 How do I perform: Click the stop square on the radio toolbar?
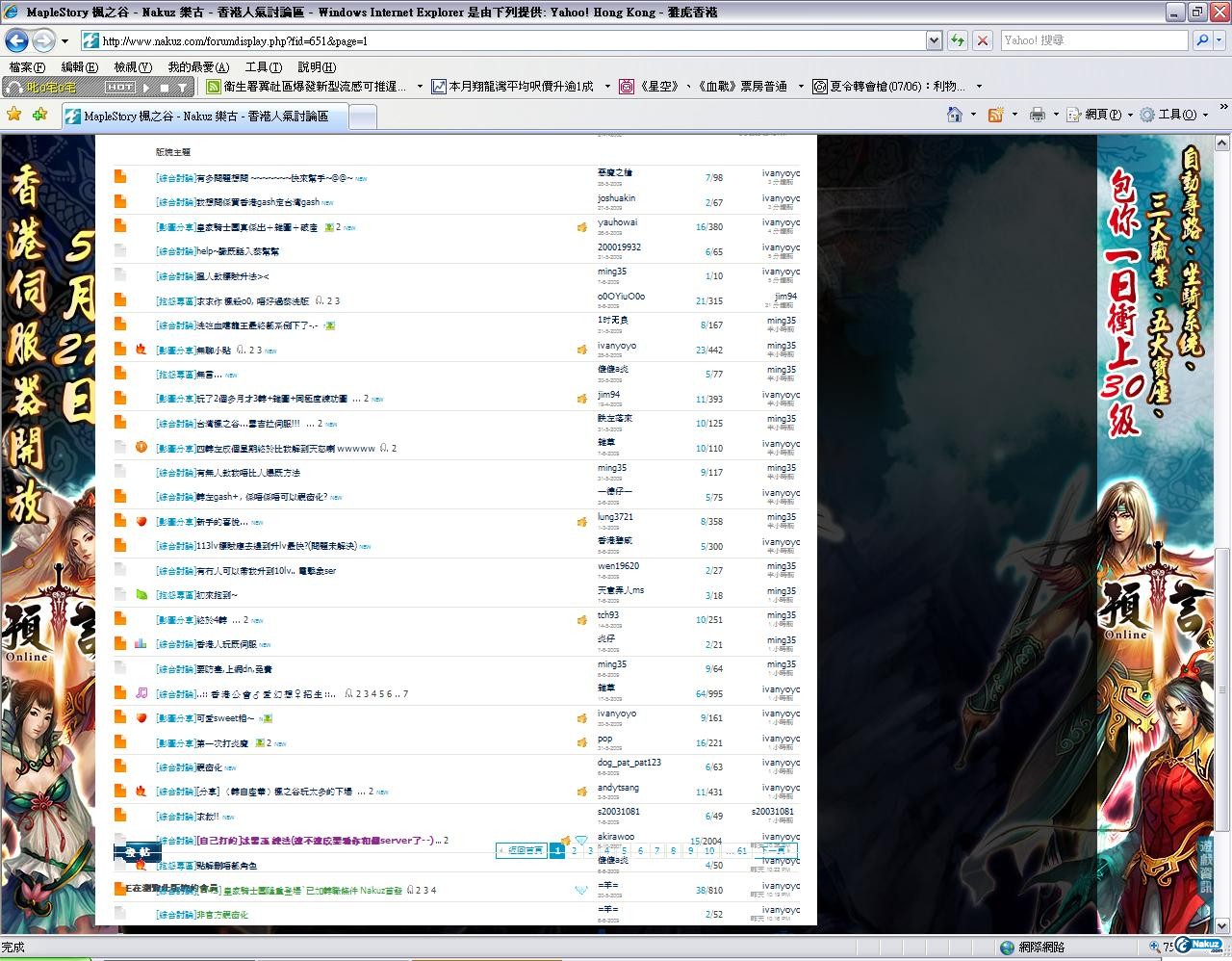point(165,87)
